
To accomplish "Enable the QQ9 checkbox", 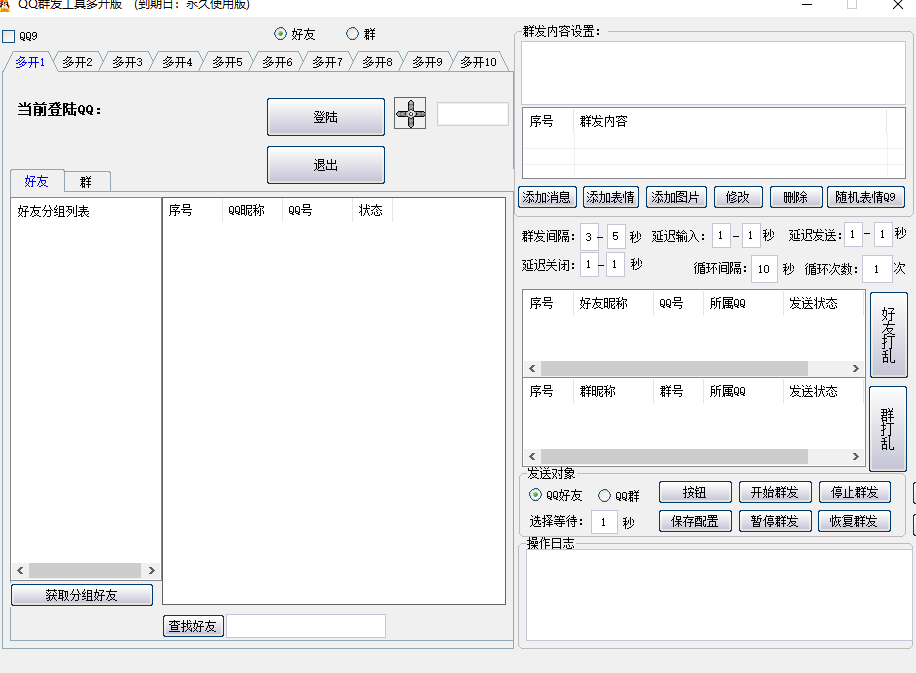I will pos(9,37).
